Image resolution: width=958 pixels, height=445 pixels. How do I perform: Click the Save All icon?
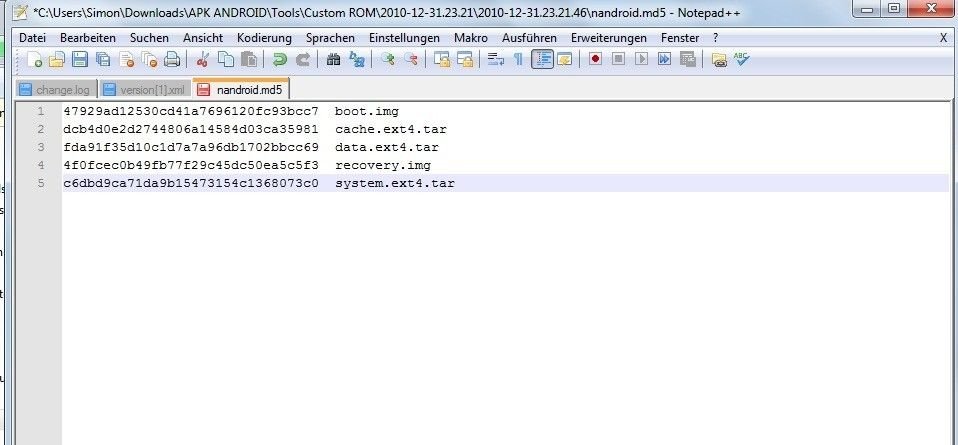(x=103, y=59)
